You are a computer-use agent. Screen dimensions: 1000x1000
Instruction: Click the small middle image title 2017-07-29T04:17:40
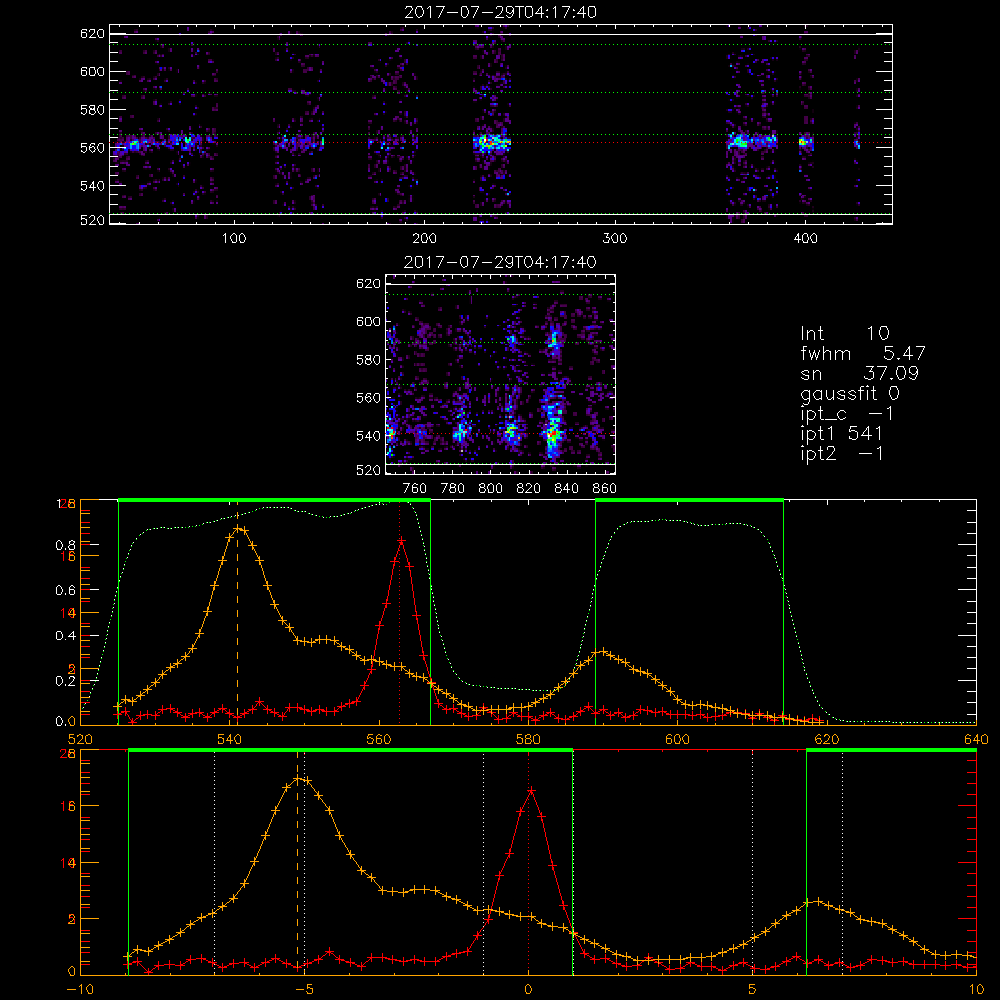pos(500,261)
